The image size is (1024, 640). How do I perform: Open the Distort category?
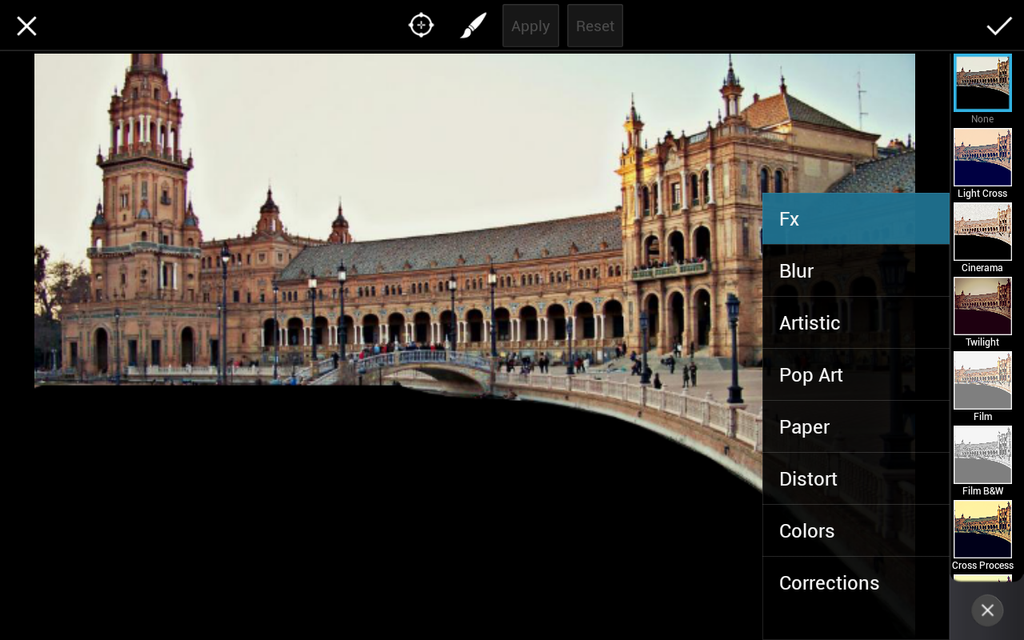point(856,479)
